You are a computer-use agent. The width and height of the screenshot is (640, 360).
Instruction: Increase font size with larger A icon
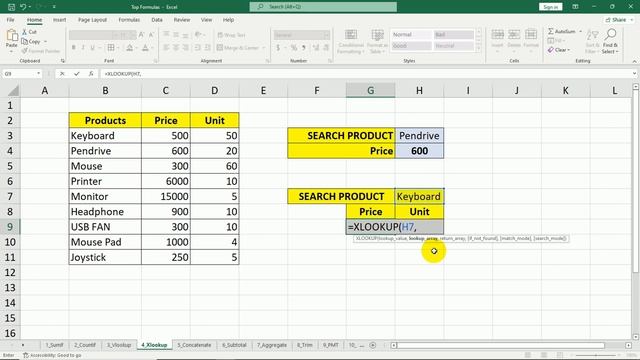coord(142,35)
